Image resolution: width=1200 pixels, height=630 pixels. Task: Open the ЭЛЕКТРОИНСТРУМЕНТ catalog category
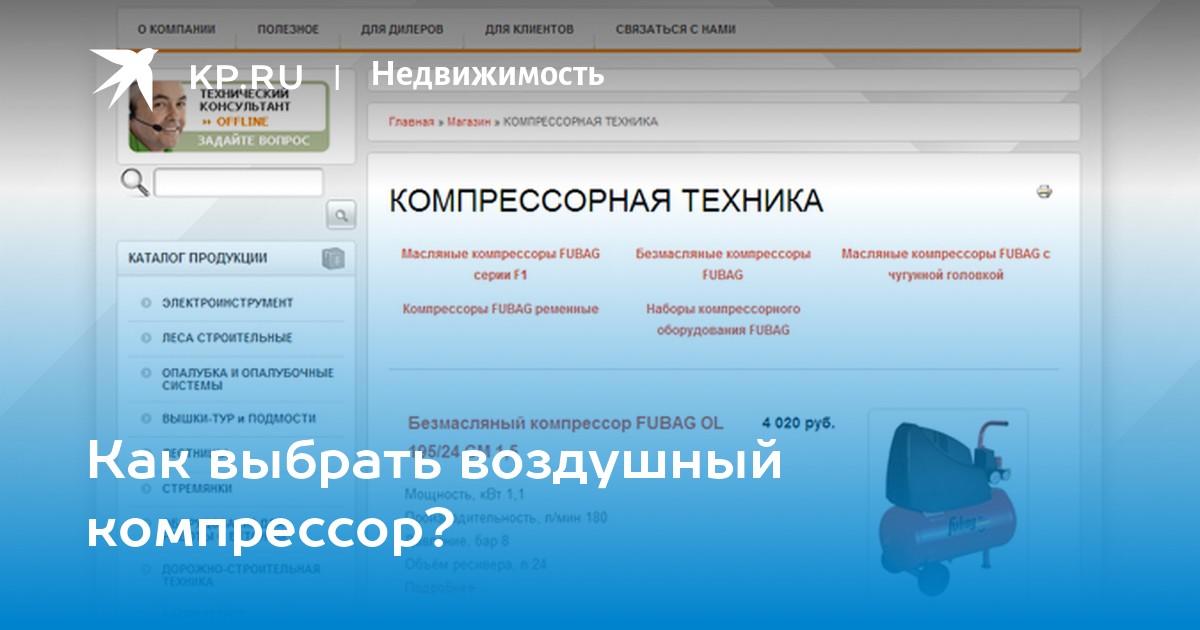[228, 303]
